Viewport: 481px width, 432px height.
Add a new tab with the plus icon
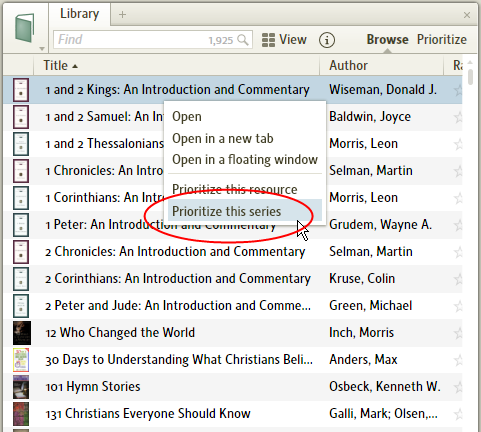click(x=123, y=14)
